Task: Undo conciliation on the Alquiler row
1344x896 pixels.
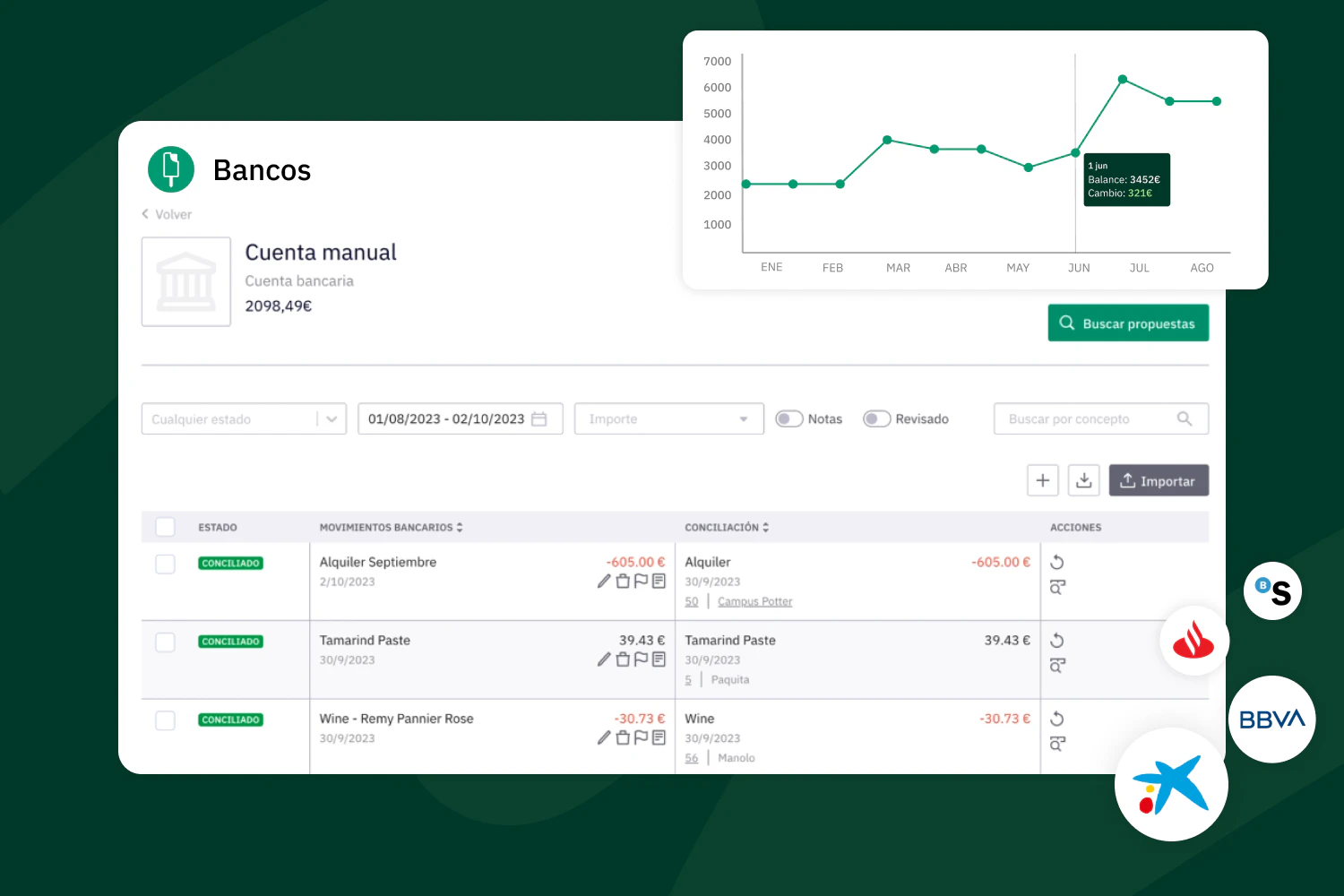Action: click(1057, 562)
